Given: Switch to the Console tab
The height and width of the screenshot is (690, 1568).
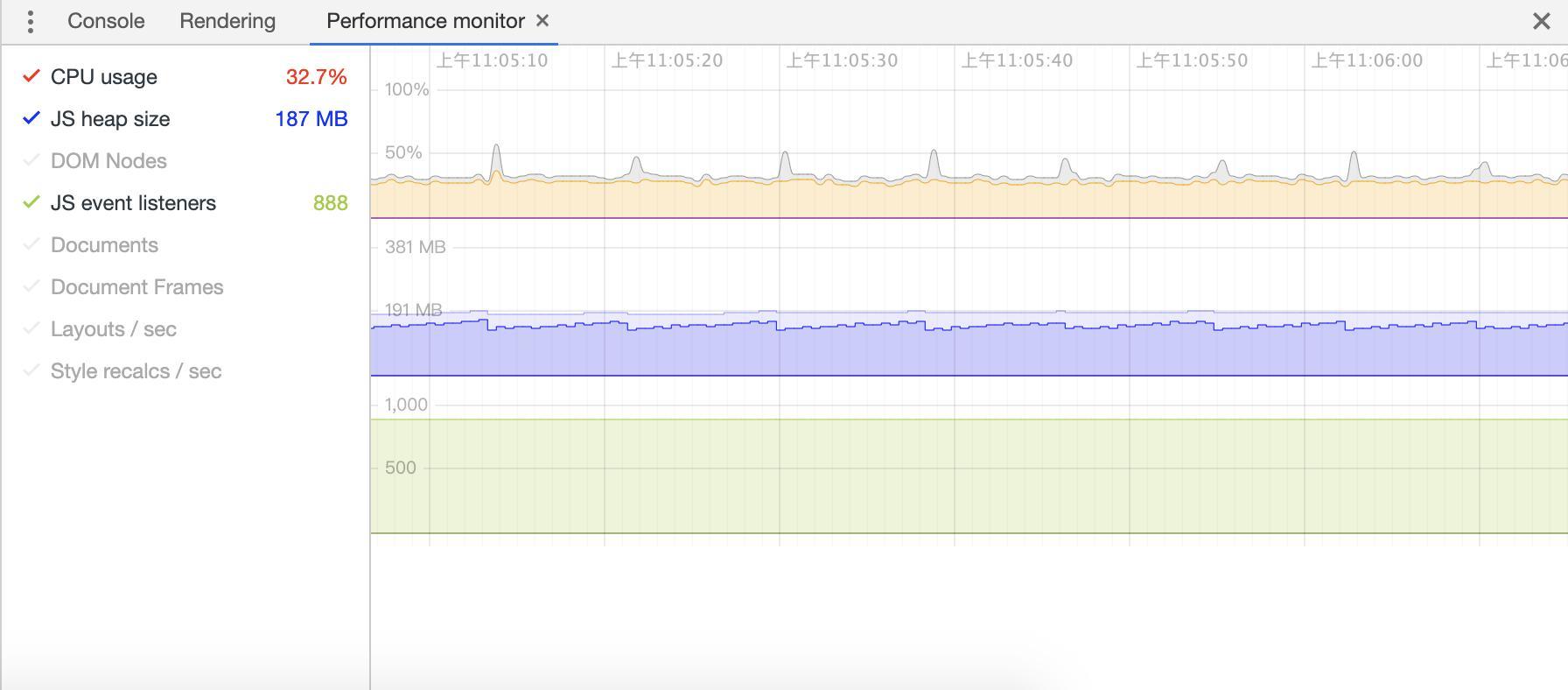Looking at the screenshot, I should pyautogui.click(x=106, y=21).
